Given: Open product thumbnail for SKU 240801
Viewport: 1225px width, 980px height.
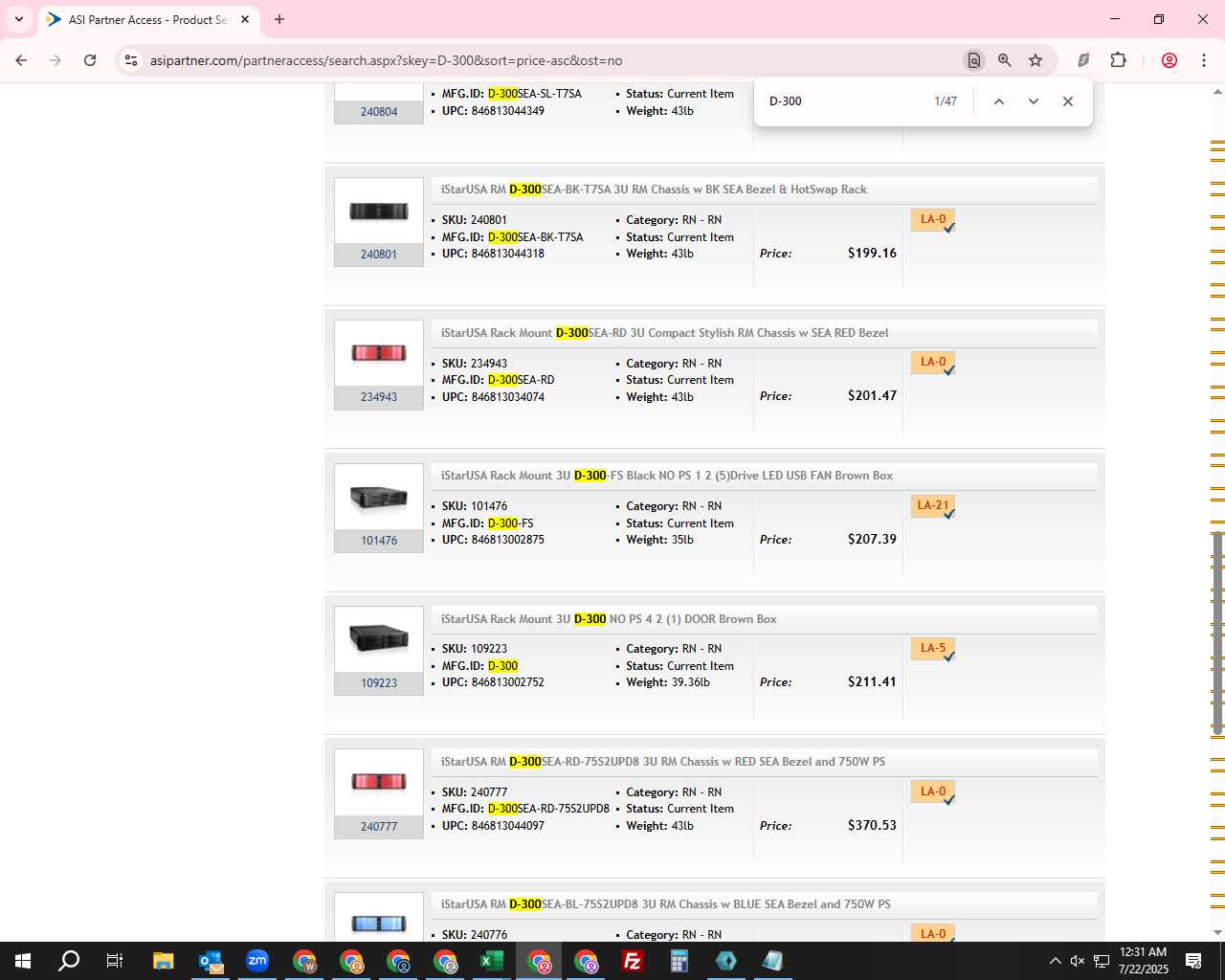Looking at the screenshot, I should coord(379,212).
